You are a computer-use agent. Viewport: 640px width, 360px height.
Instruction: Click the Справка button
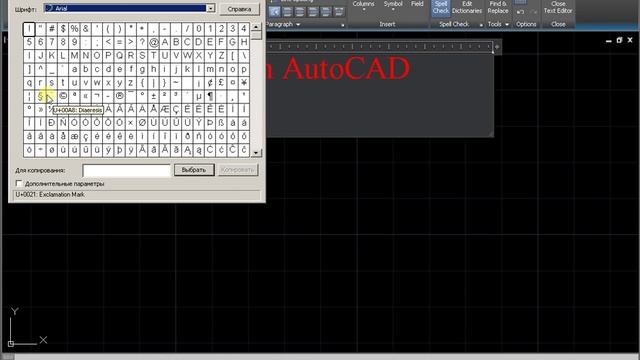(239, 9)
